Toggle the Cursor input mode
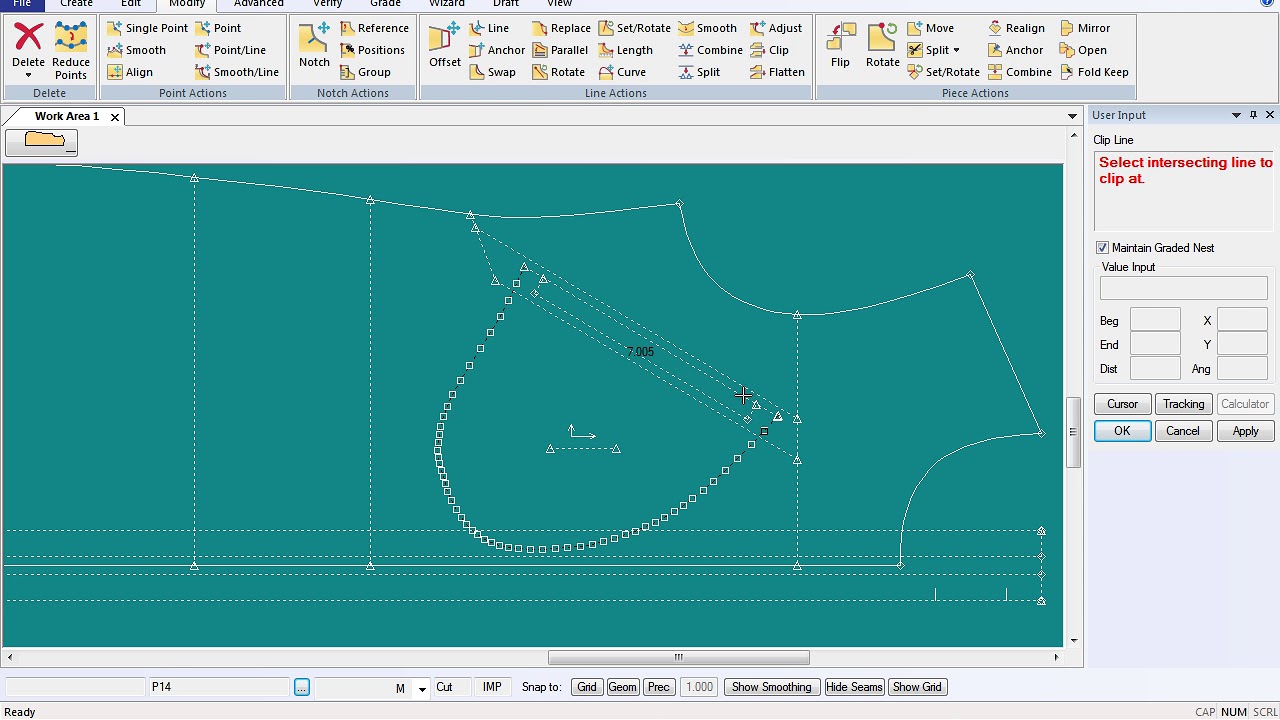1280x720 pixels. coord(1122,404)
